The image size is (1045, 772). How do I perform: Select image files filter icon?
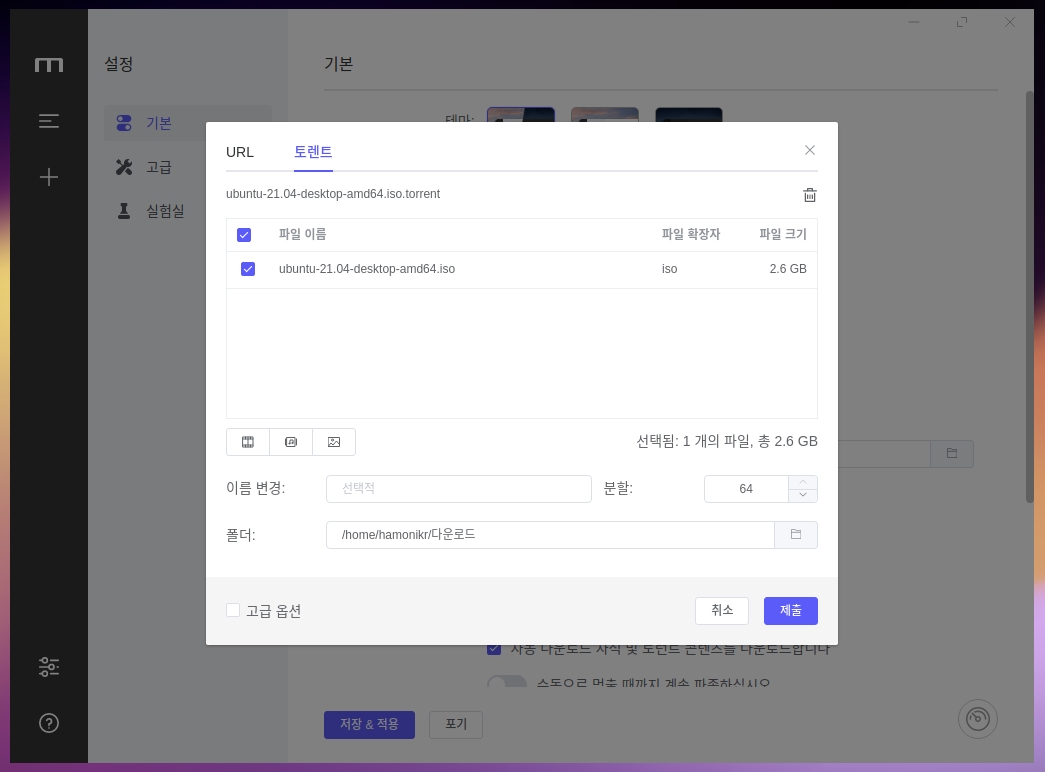coord(334,442)
